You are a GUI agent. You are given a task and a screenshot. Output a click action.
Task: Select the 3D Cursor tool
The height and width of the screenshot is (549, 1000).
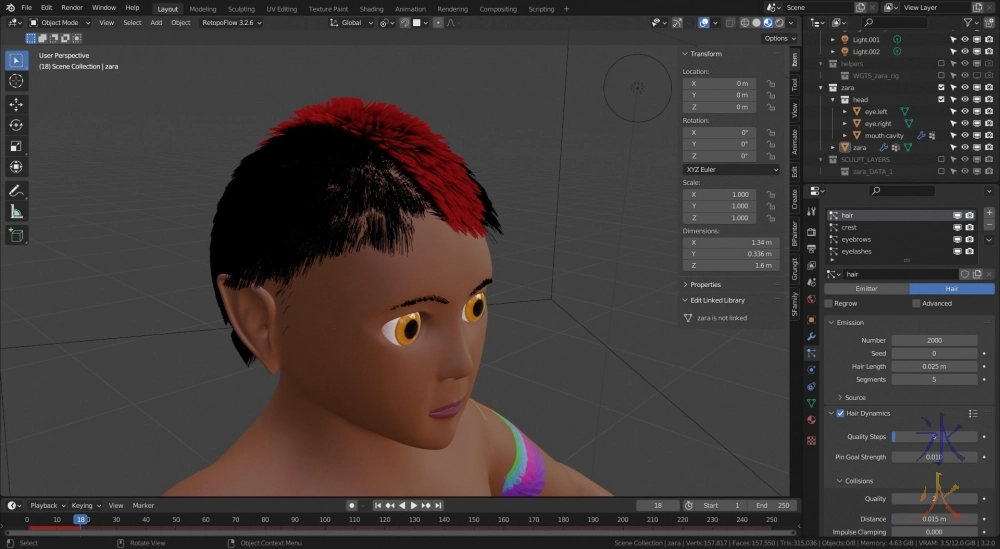click(16, 81)
